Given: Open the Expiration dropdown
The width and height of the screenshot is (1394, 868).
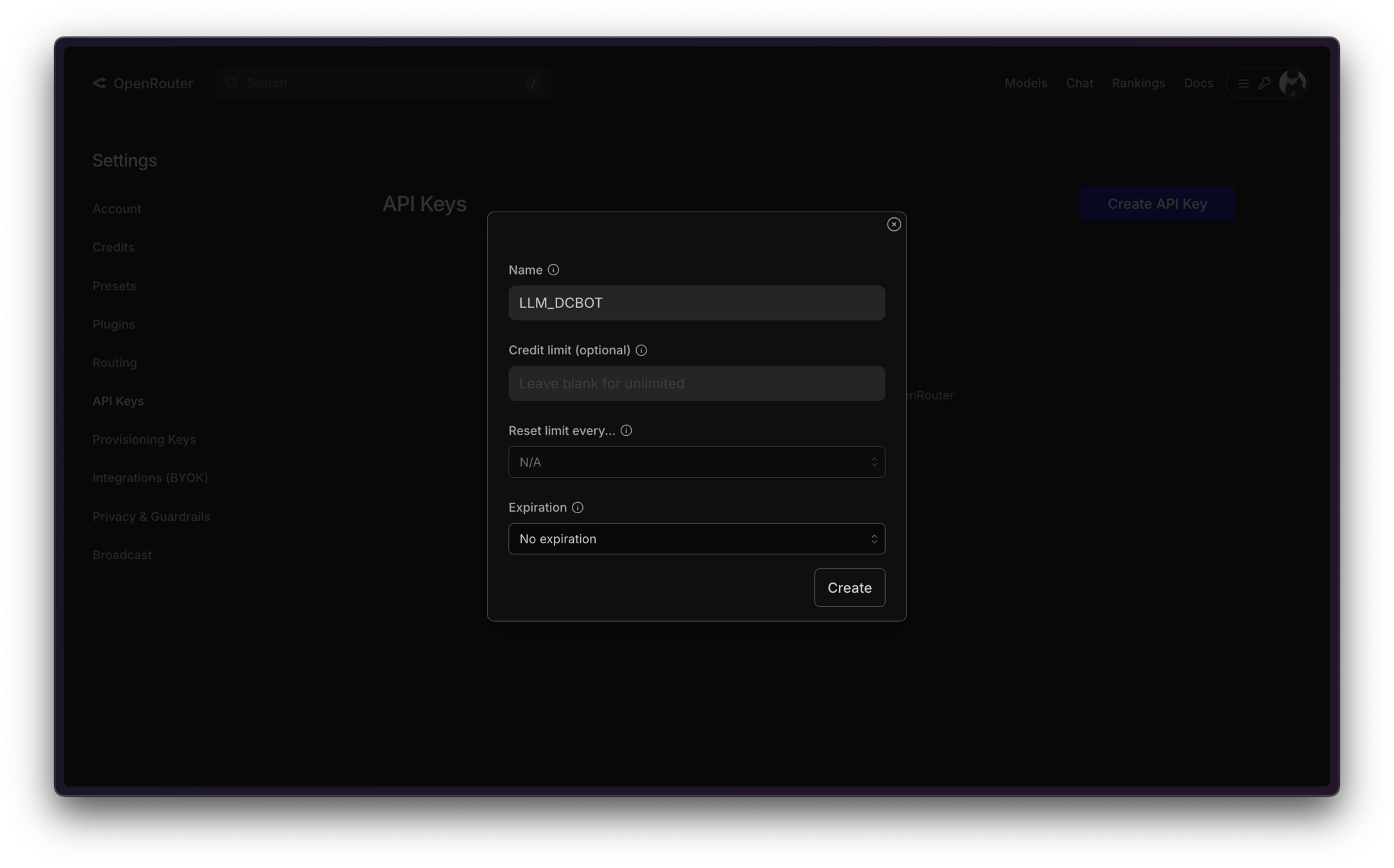Looking at the screenshot, I should coord(697,539).
